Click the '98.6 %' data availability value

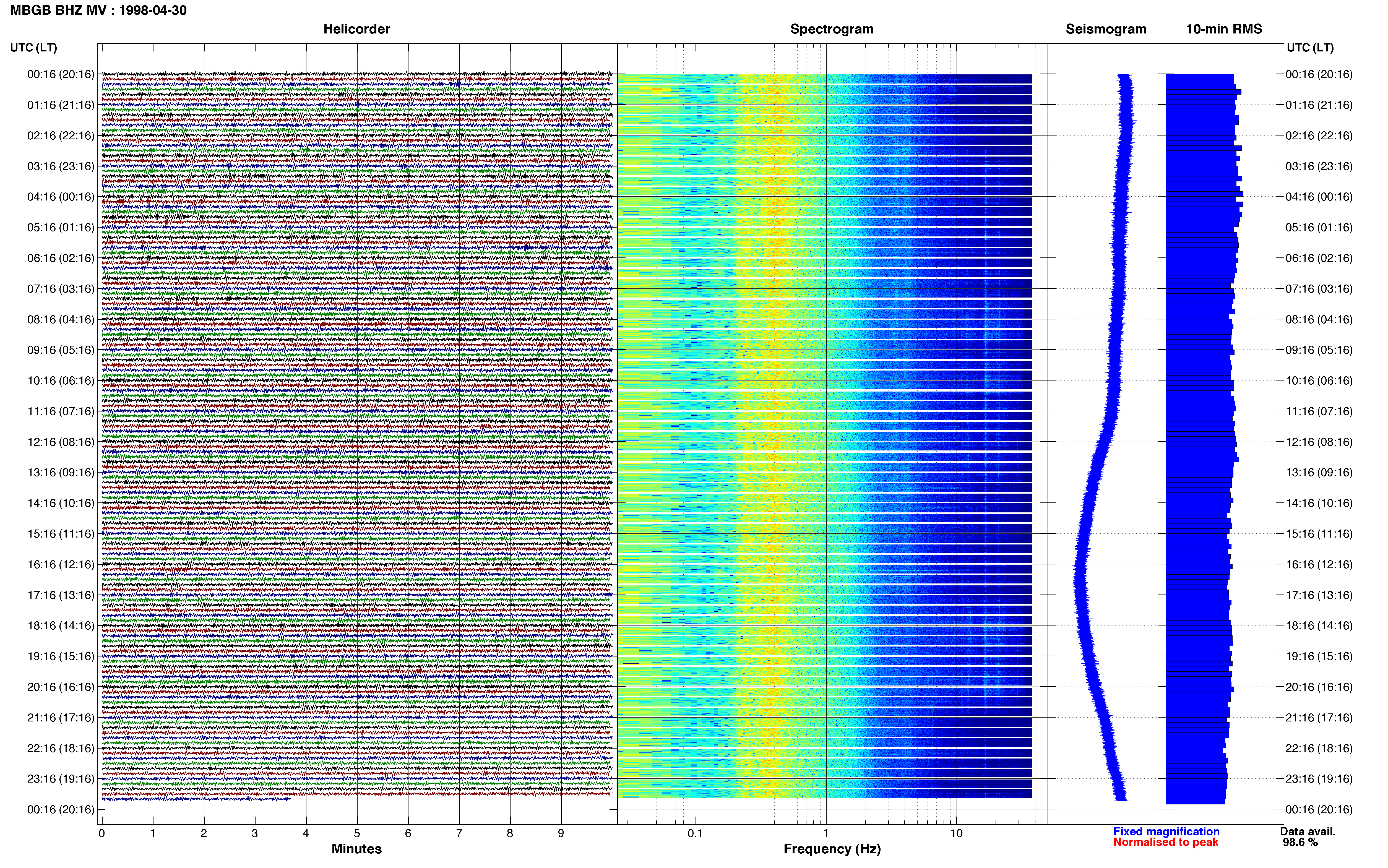pos(1300,843)
